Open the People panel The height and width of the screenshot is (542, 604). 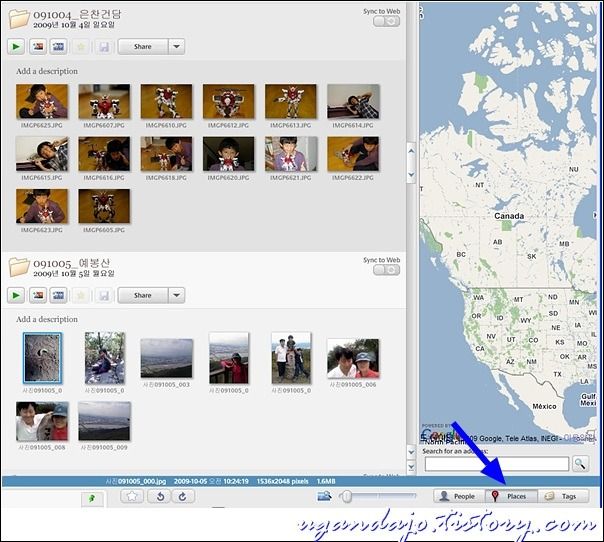coord(459,496)
